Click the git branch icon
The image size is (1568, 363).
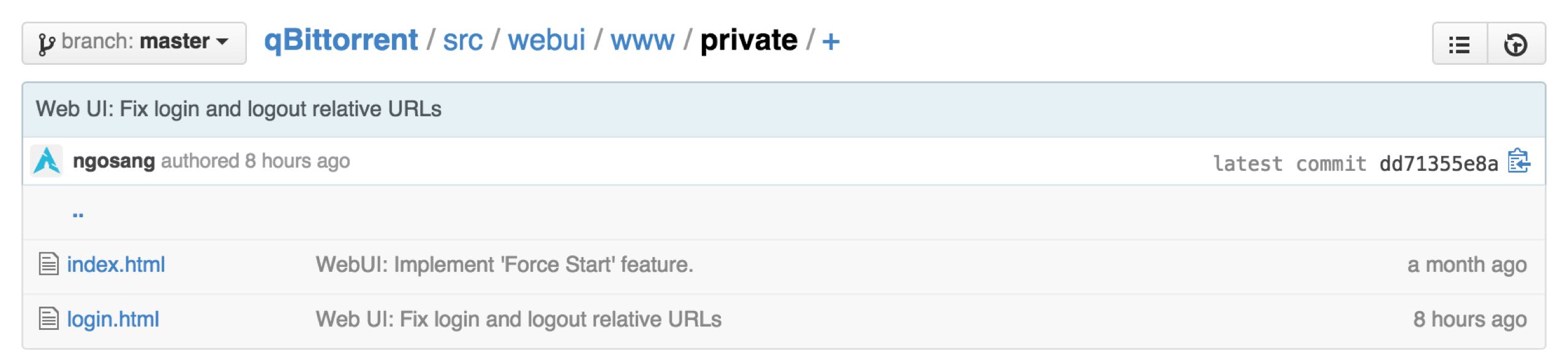(47, 44)
